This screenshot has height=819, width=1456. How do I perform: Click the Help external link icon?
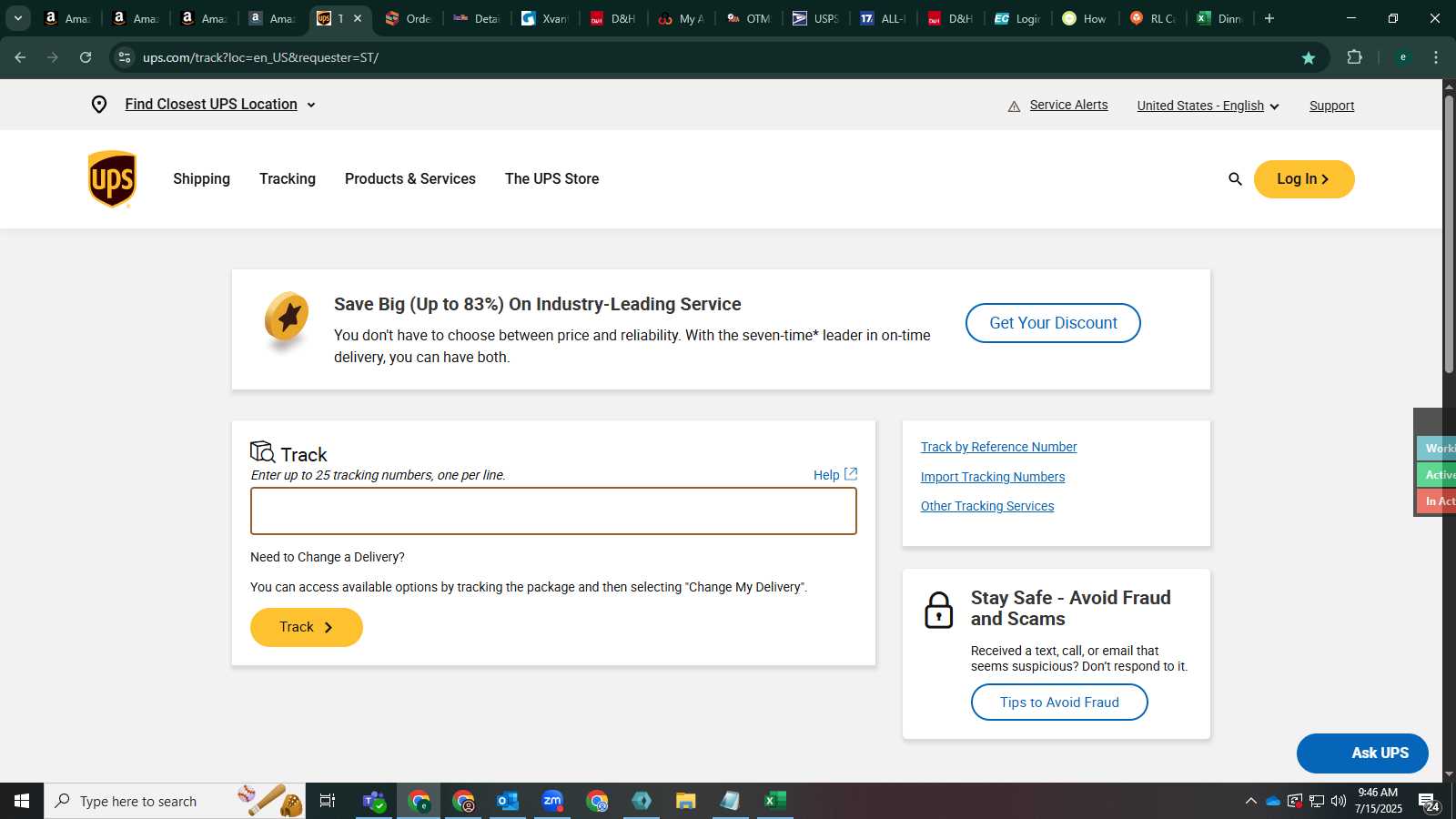(x=851, y=474)
